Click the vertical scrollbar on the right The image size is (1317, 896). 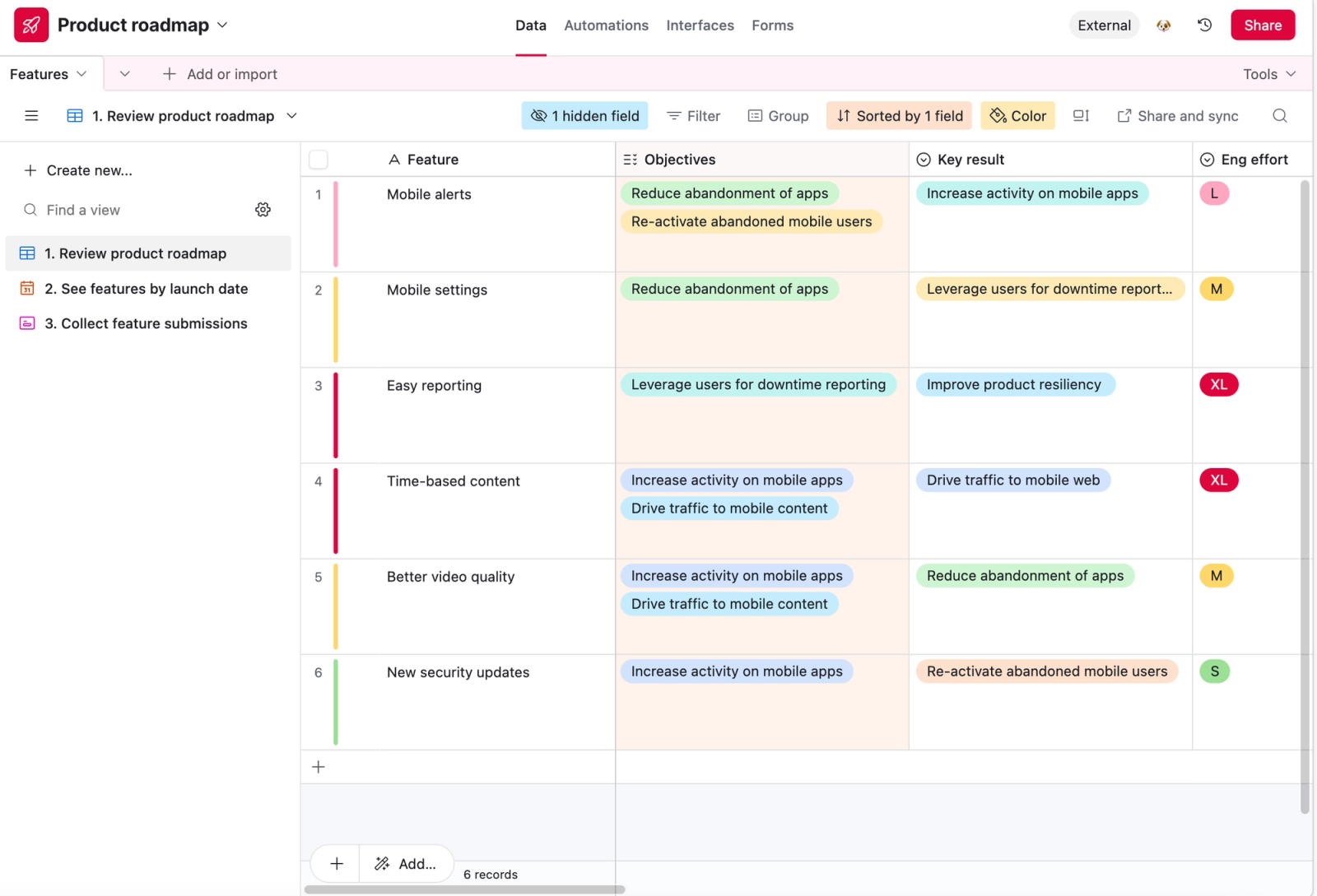point(1305,497)
